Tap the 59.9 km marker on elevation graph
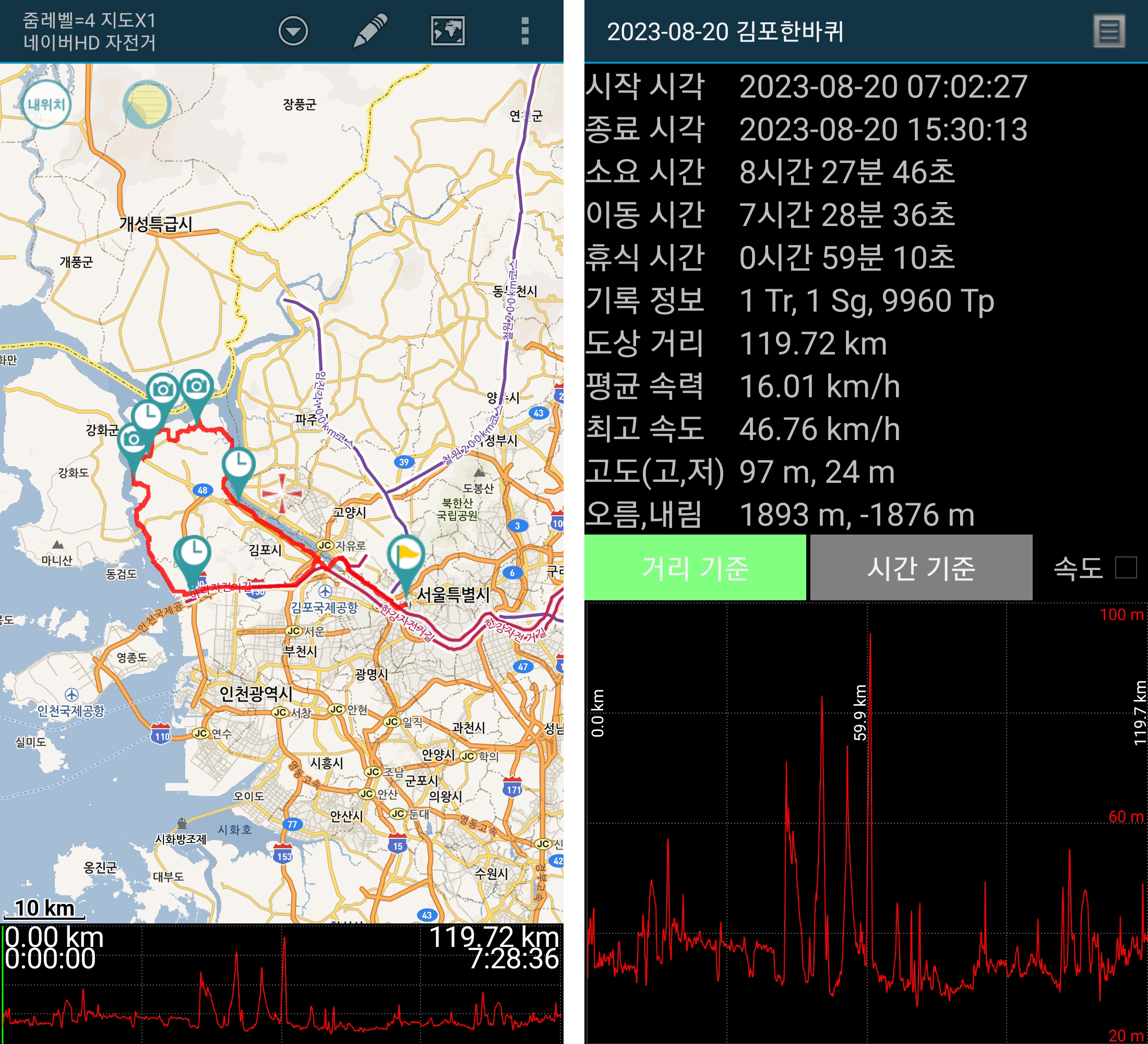The width and height of the screenshot is (1148, 1044). click(860, 713)
